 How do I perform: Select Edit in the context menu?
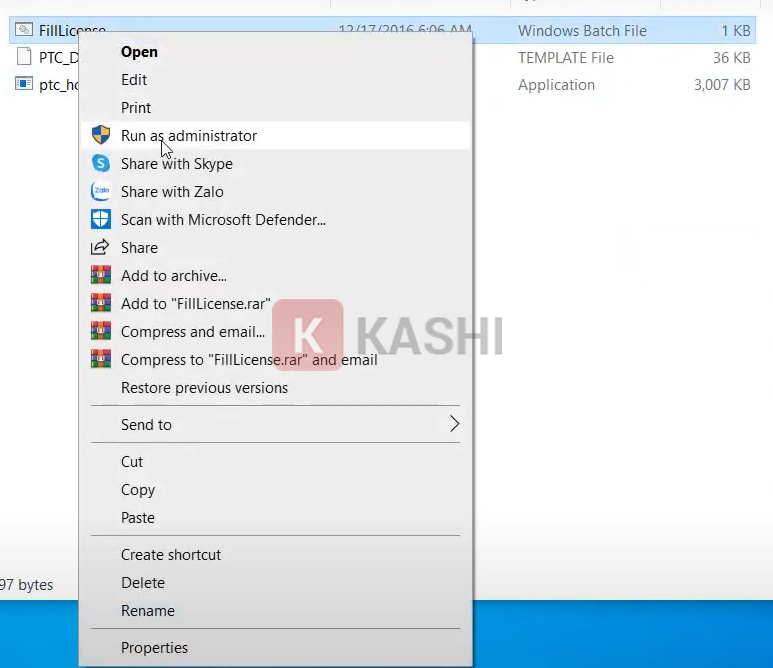tap(134, 79)
